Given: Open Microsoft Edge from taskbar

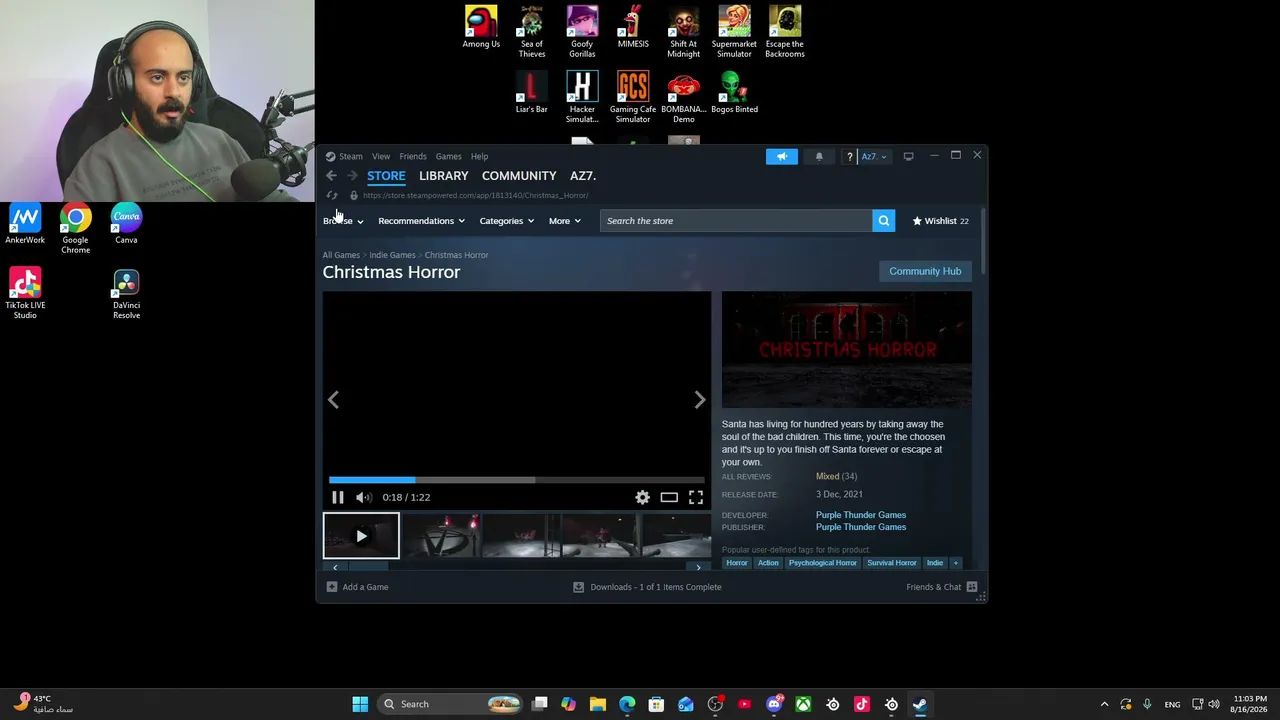Looking at the screenshot, I should point(627,704).
